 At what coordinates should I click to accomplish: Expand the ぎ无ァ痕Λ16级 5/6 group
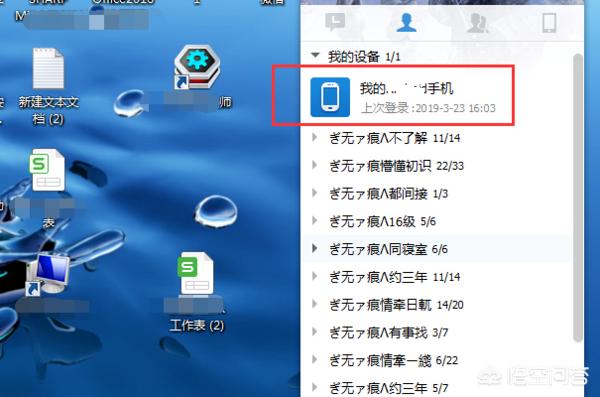pyautogui.click(x=315, y=221)
